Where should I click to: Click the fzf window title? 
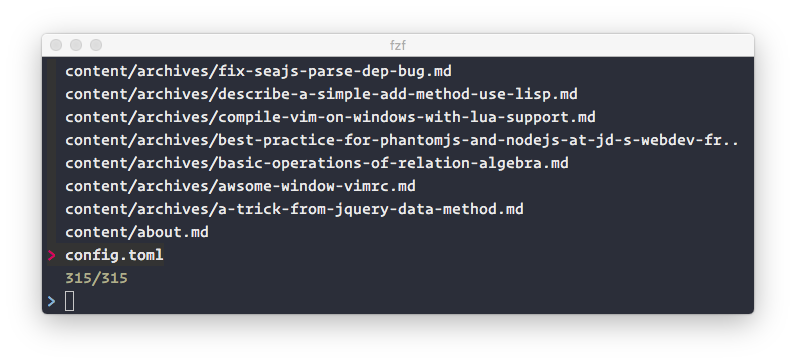click(398, 45)
